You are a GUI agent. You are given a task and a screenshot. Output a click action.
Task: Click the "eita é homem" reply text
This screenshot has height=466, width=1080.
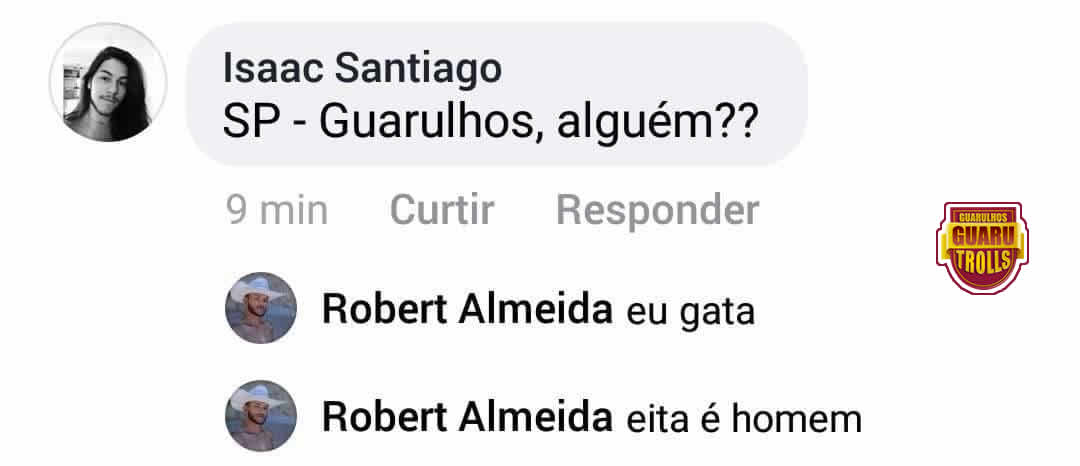pos(745,419)
